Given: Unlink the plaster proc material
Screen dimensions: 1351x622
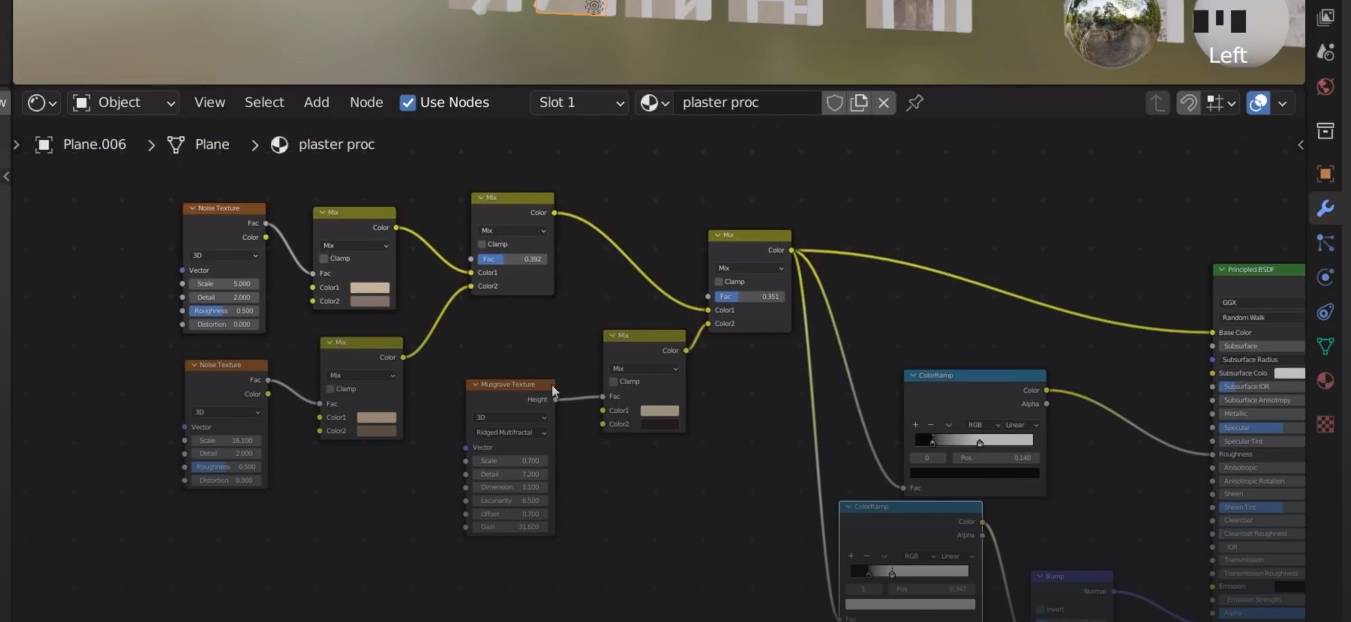Looking at the screenshot, I should [x=884, y=103].
